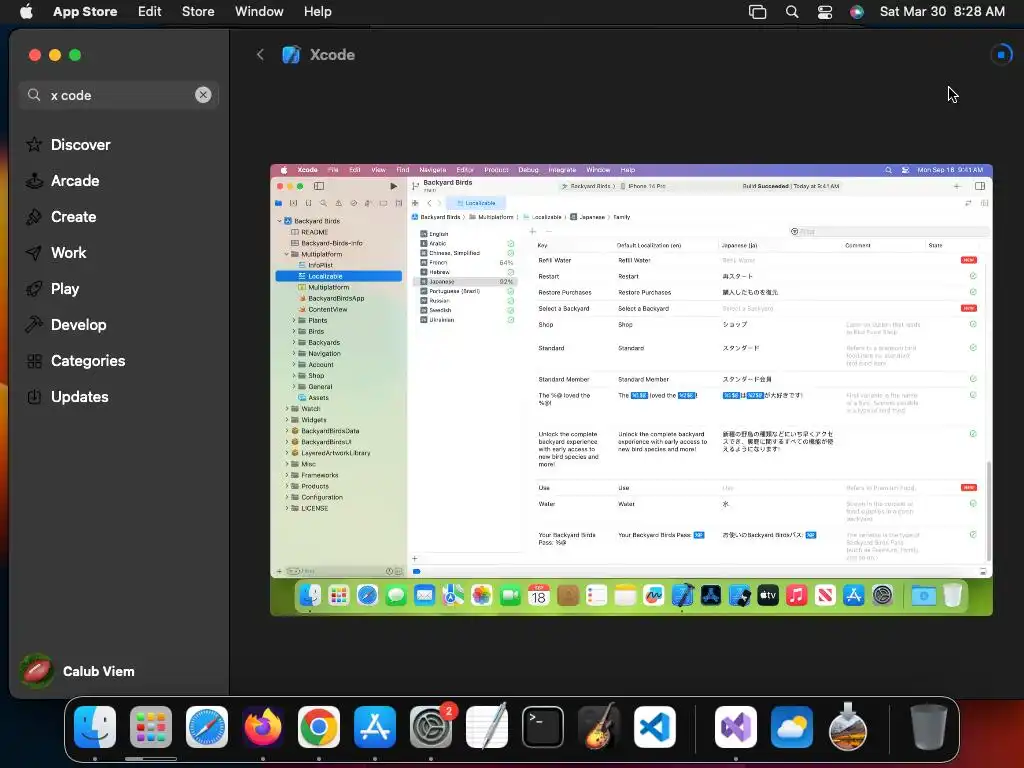1024x768 pixels.
Task: Open the Discover section in sidebar
Action: (68, 144)
